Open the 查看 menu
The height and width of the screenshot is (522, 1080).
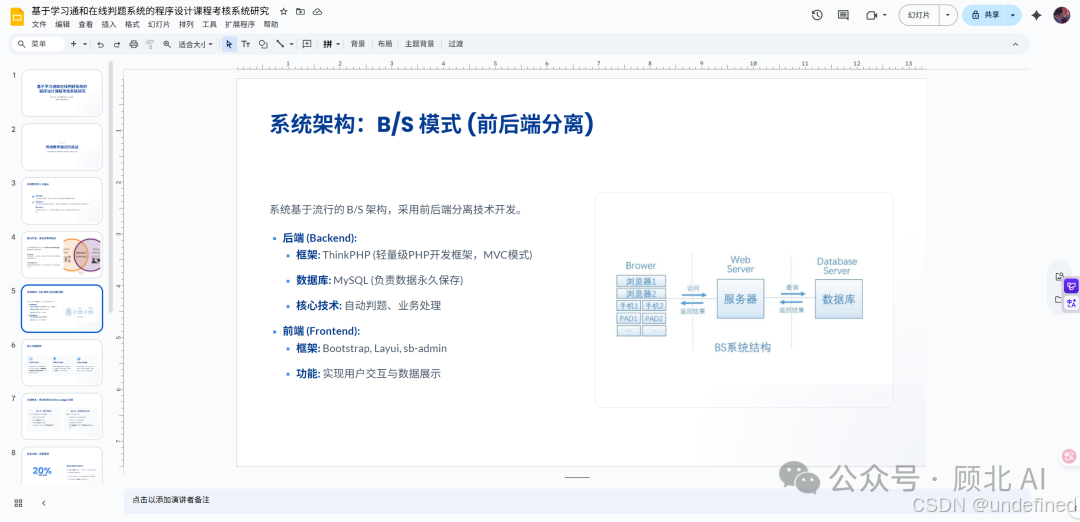(85, 25)
